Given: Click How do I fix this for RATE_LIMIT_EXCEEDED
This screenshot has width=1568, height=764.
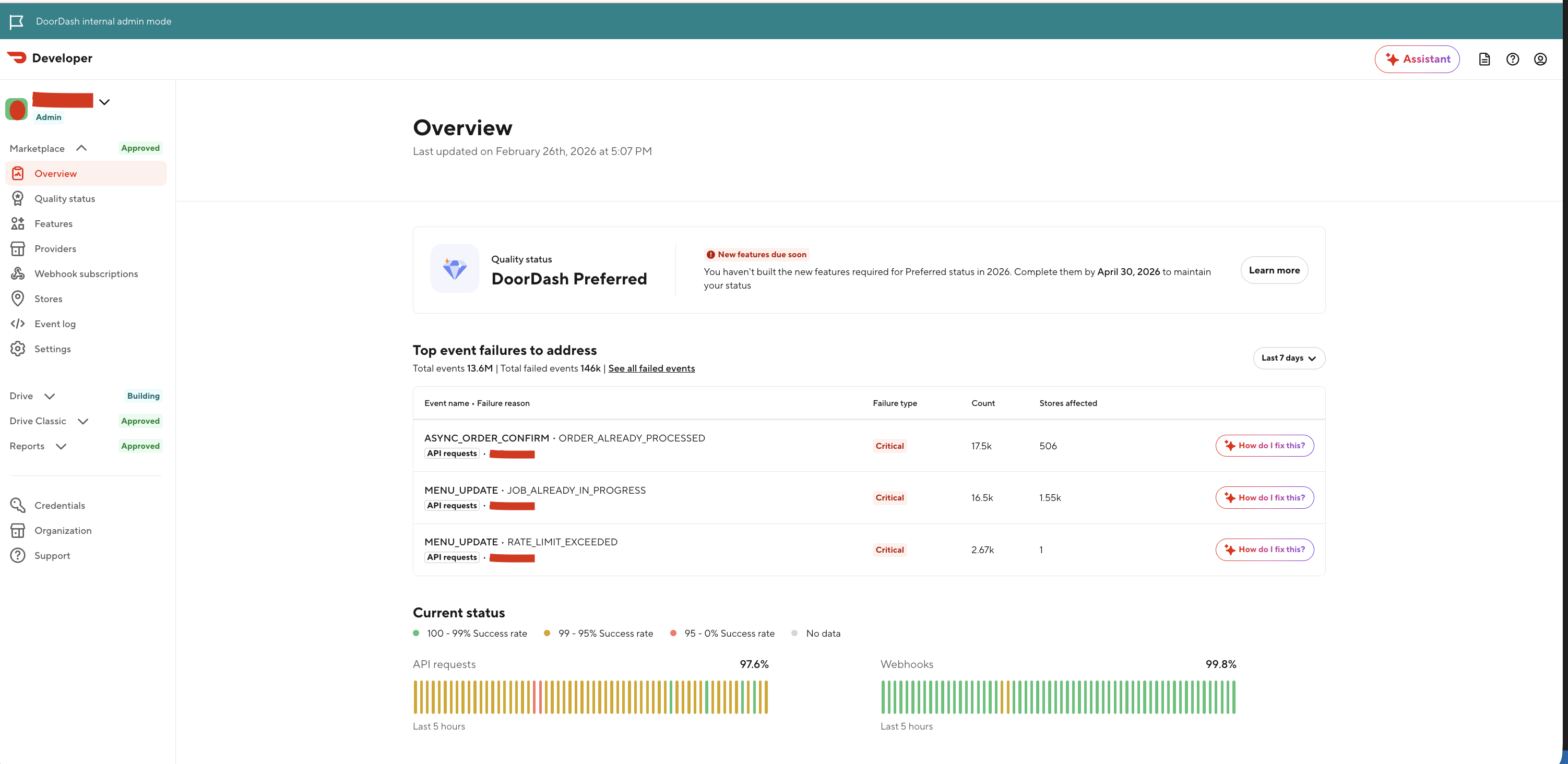Looking at the screenshot, I should point(1264,549).
